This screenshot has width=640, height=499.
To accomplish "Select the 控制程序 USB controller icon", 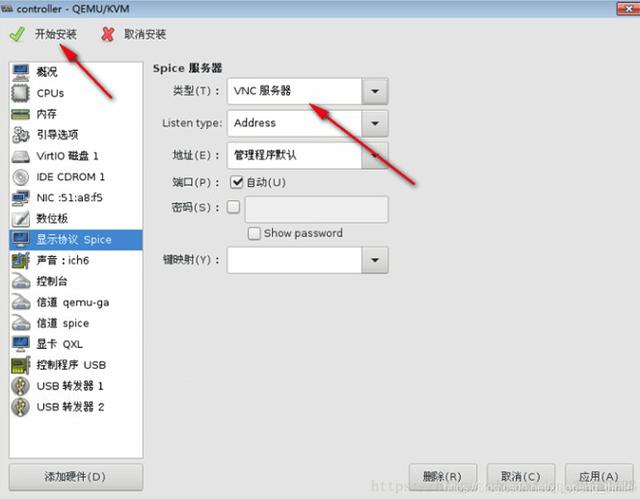I will pyautogui.click(x=21, y=366).
